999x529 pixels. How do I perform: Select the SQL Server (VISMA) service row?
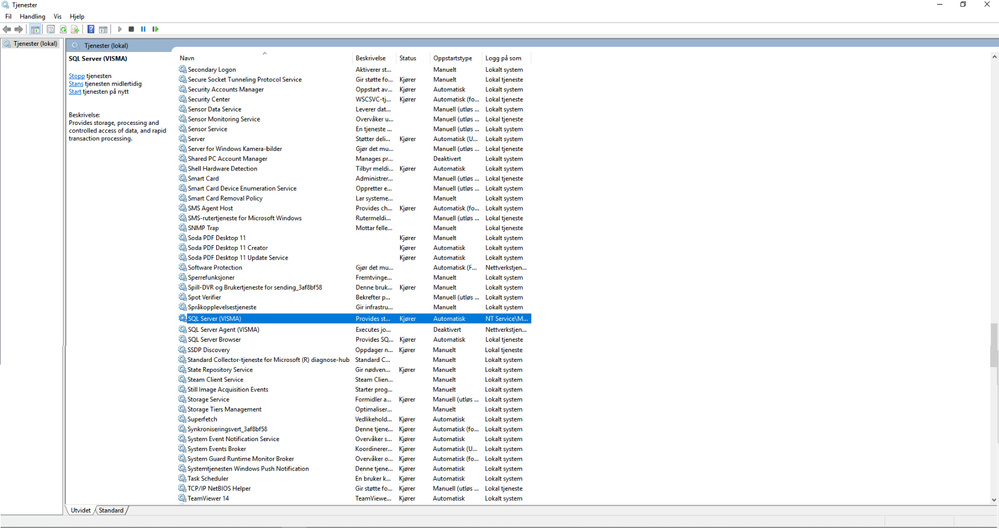(354, 319)
